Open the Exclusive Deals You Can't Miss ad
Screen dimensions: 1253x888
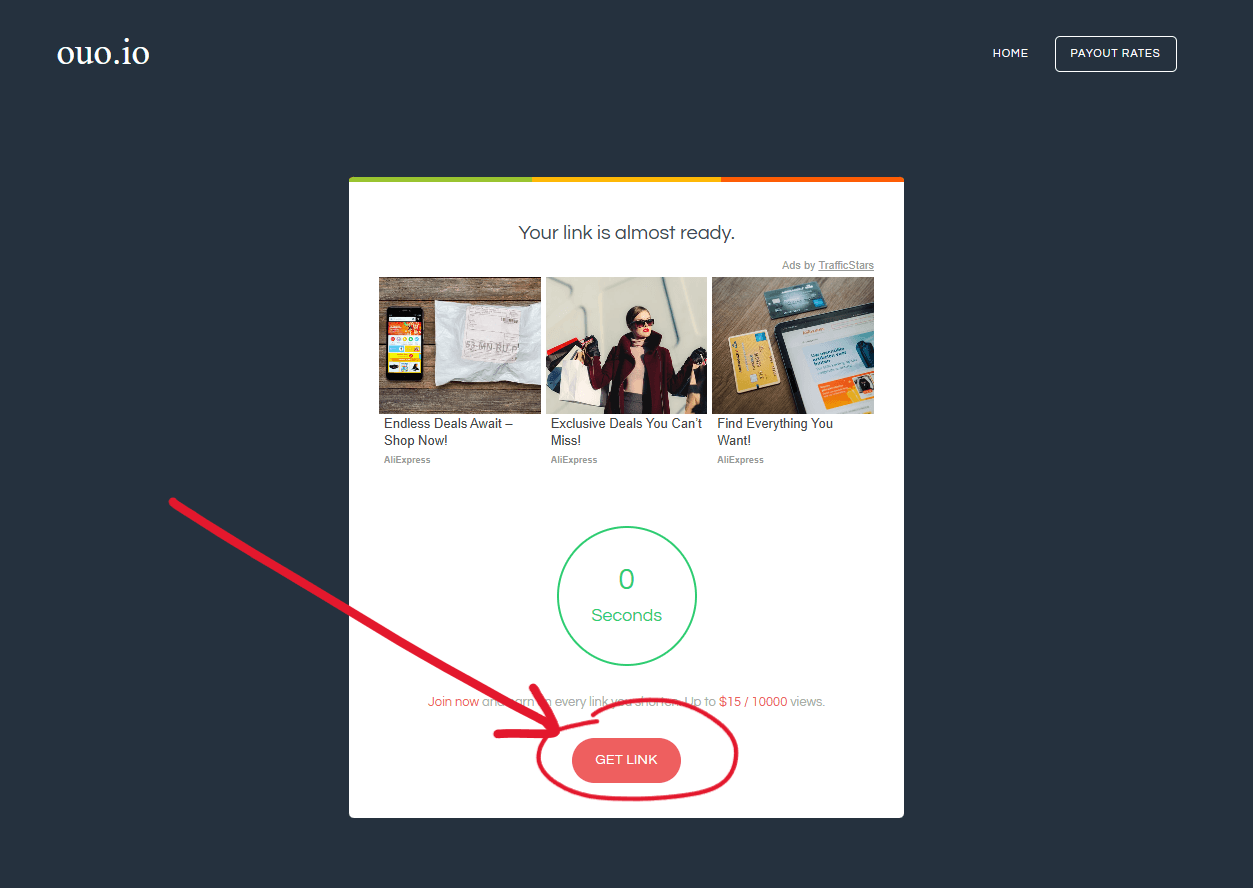pyautogui.click(x=625, y=431)
